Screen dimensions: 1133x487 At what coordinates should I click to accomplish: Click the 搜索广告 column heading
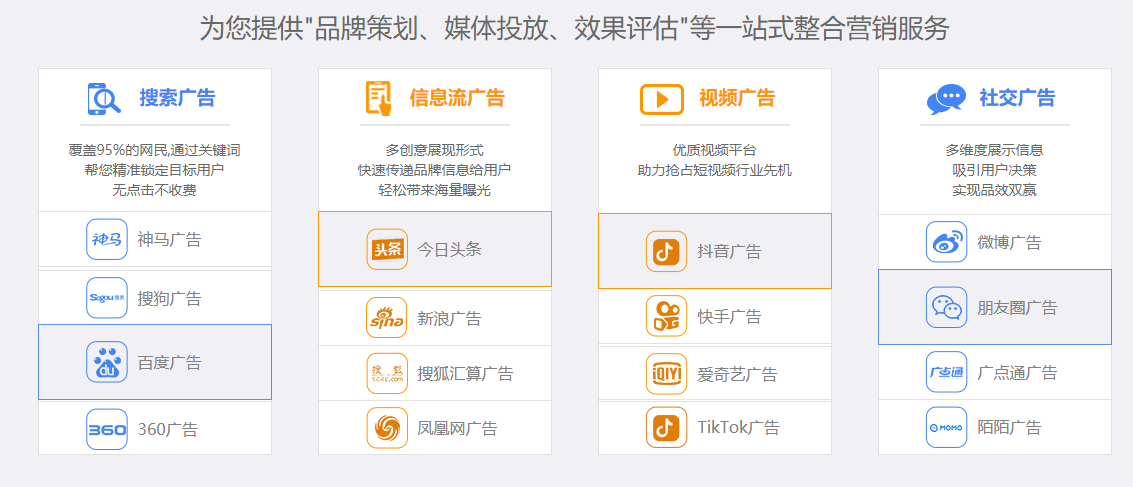click(x=177, y=98)
